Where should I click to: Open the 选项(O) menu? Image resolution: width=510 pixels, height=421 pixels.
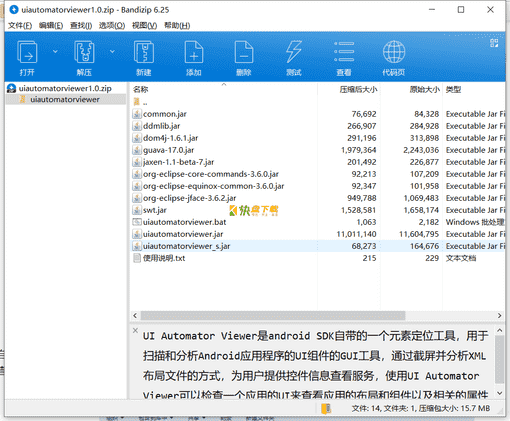(112, 25)
